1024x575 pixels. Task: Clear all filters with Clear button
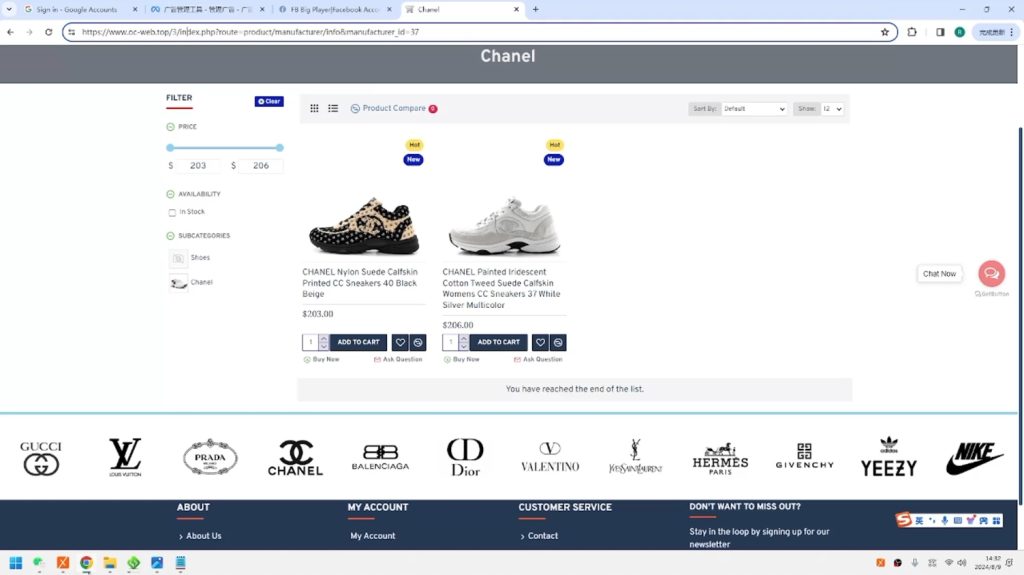coord(269,101)
